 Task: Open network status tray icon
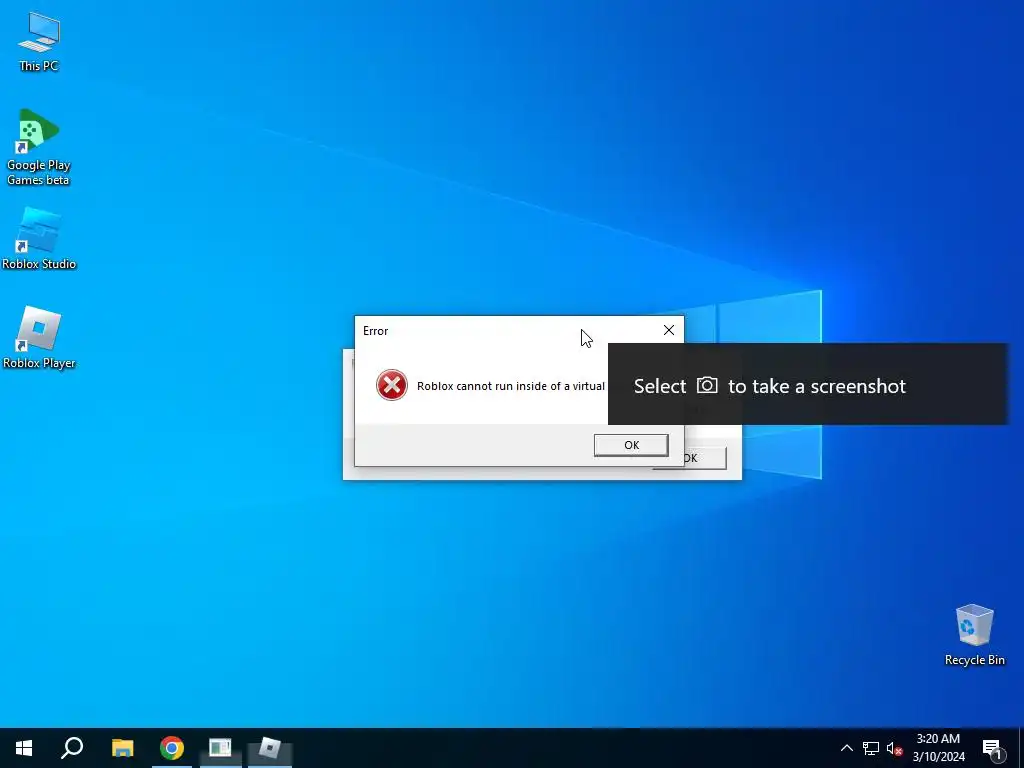pos(871,748)
